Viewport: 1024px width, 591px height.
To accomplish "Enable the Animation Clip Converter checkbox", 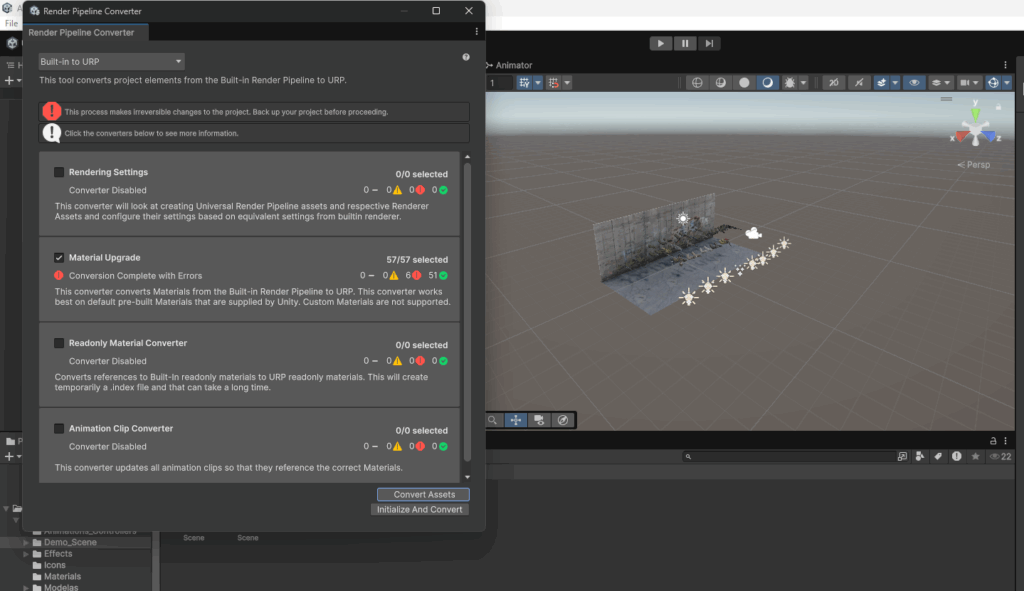I will pyautogui.click(x=59, y=429).
